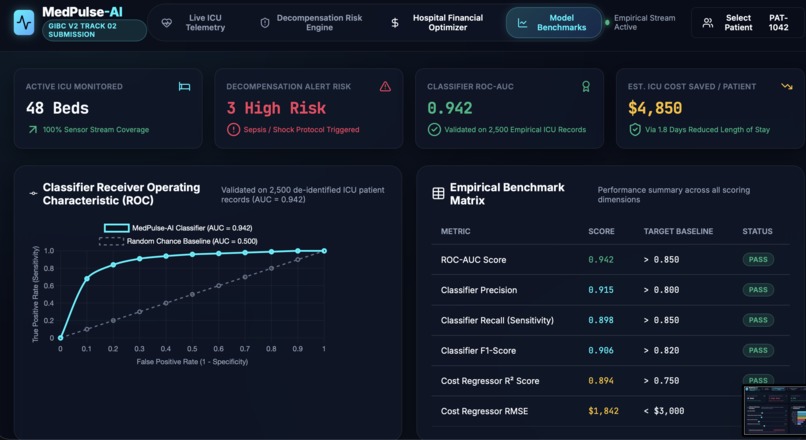This screenshot has width=806, height=440.
Task: Click the Classifier Recall score 0.898
Action: point(601,320)
